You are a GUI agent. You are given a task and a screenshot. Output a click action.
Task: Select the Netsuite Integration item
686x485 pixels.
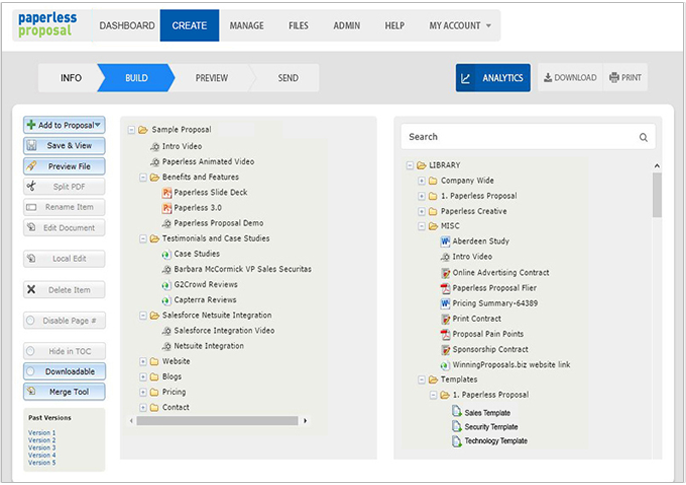tap(209, 346)
